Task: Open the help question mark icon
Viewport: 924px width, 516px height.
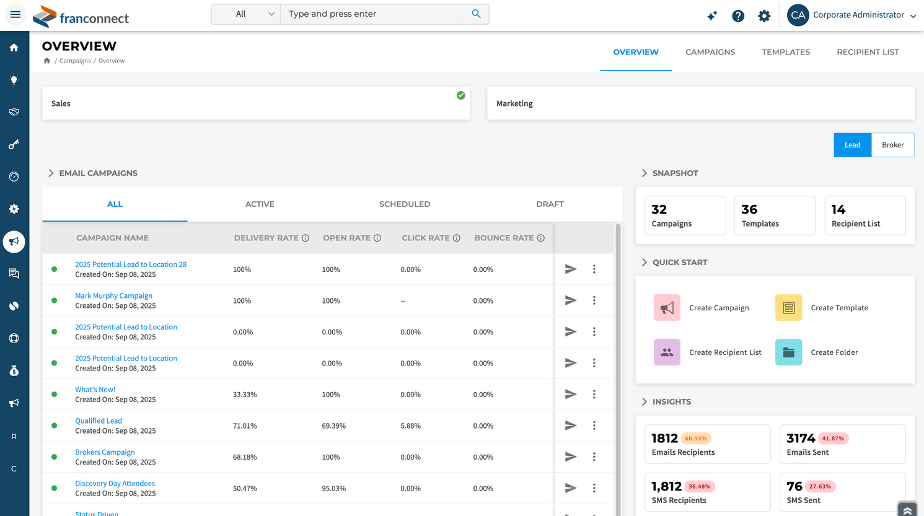Action: pyautogui.click(x=738, y=16)
